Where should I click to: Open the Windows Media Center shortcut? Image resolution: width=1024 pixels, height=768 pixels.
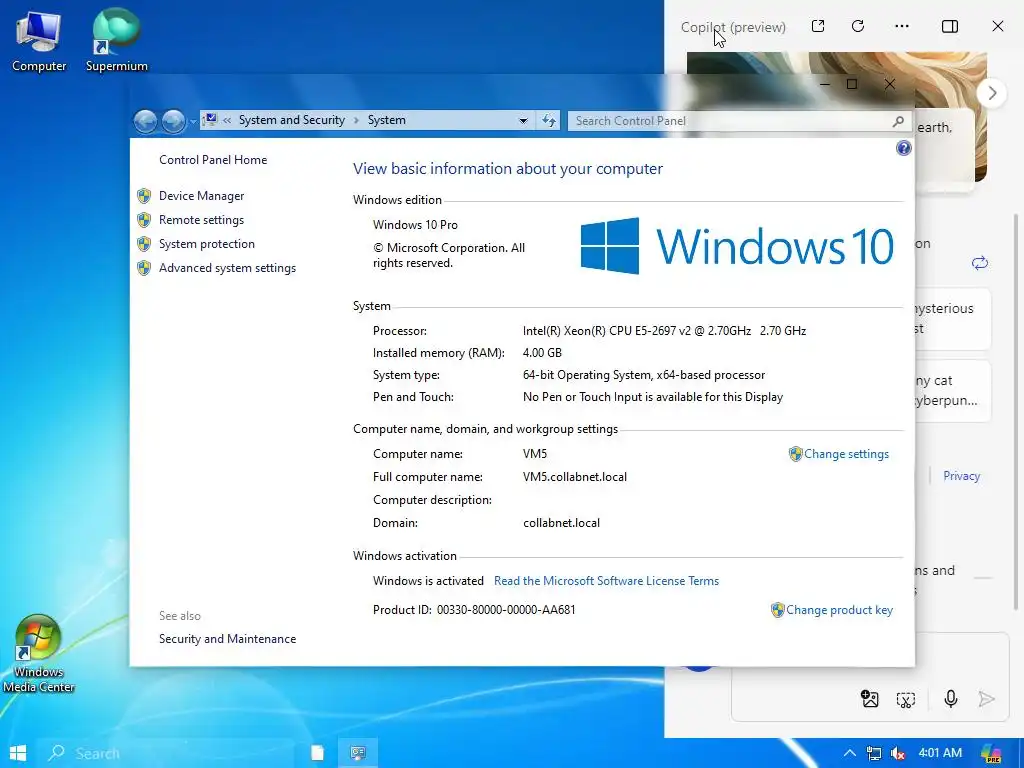(38, 653)
